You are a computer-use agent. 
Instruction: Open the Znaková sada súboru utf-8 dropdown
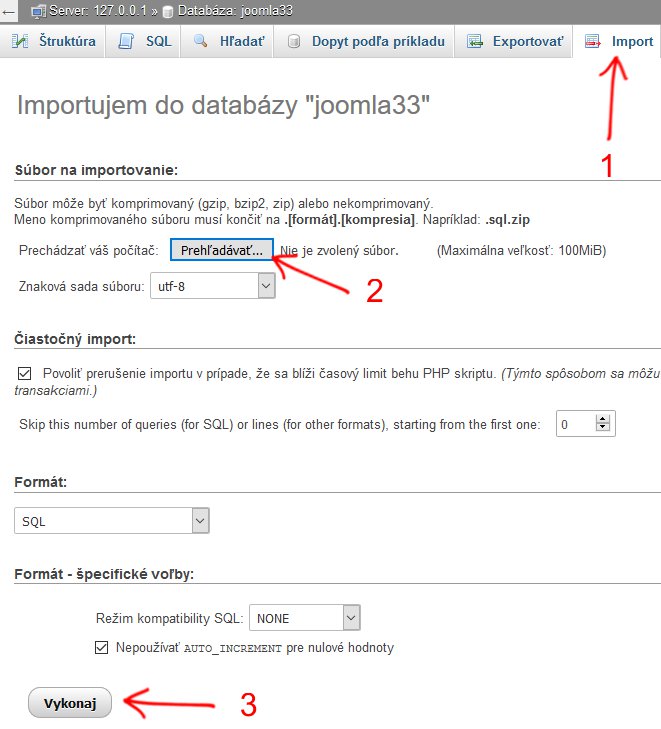212,285
